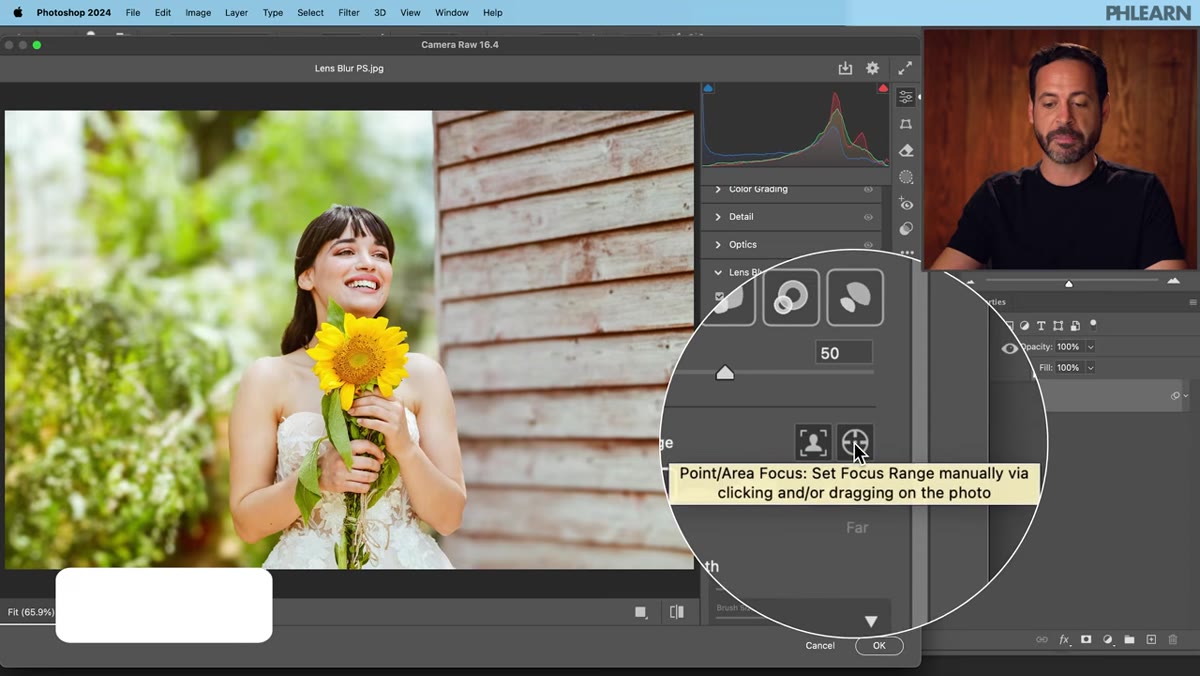Filter layers by adjustment layers icon

click(1023, 325)
